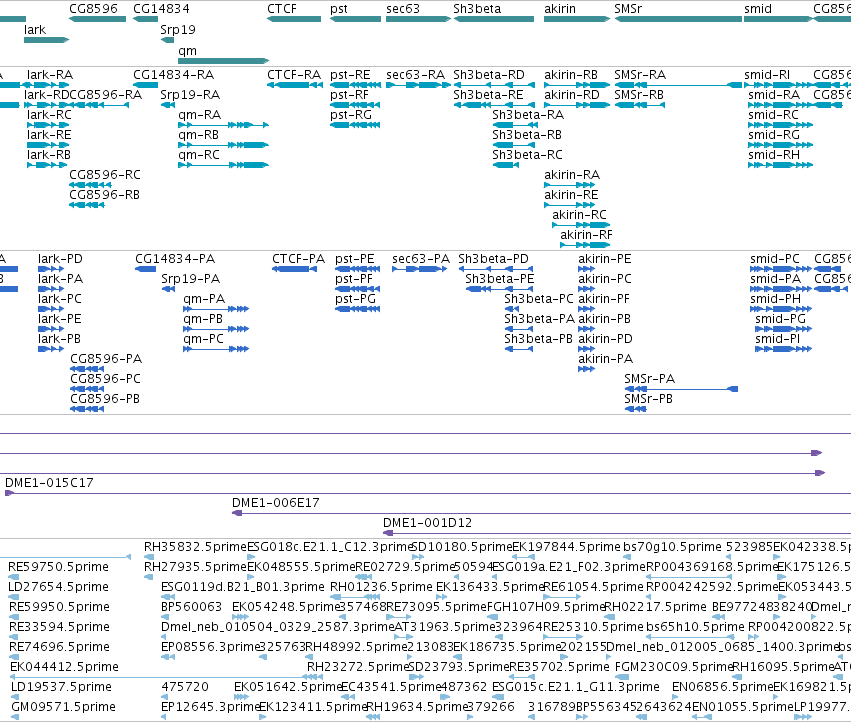The height and width of the screenshot is (722, 851).
Task: Select transcript akirin-RB
Action: 571,75
